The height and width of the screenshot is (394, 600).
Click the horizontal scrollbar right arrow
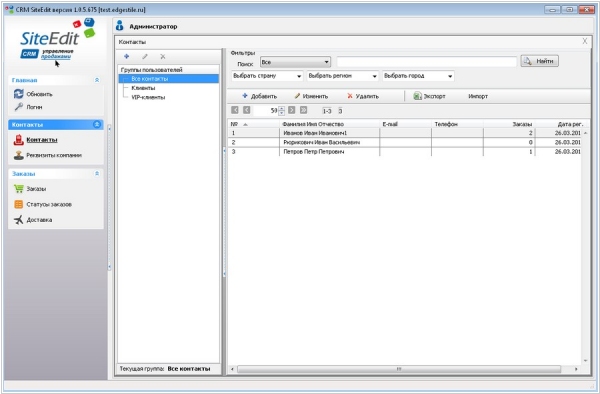tap(576, 369)
